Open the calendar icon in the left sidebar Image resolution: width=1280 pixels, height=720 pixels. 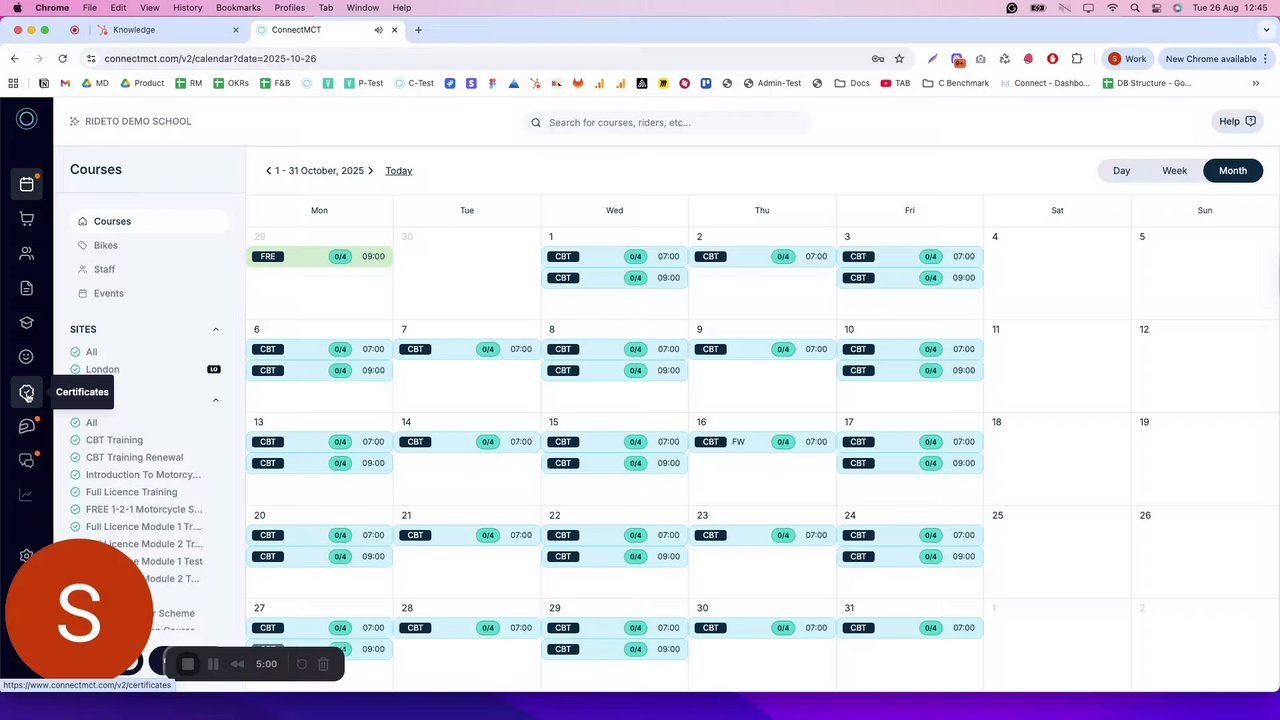pos(27,184)
